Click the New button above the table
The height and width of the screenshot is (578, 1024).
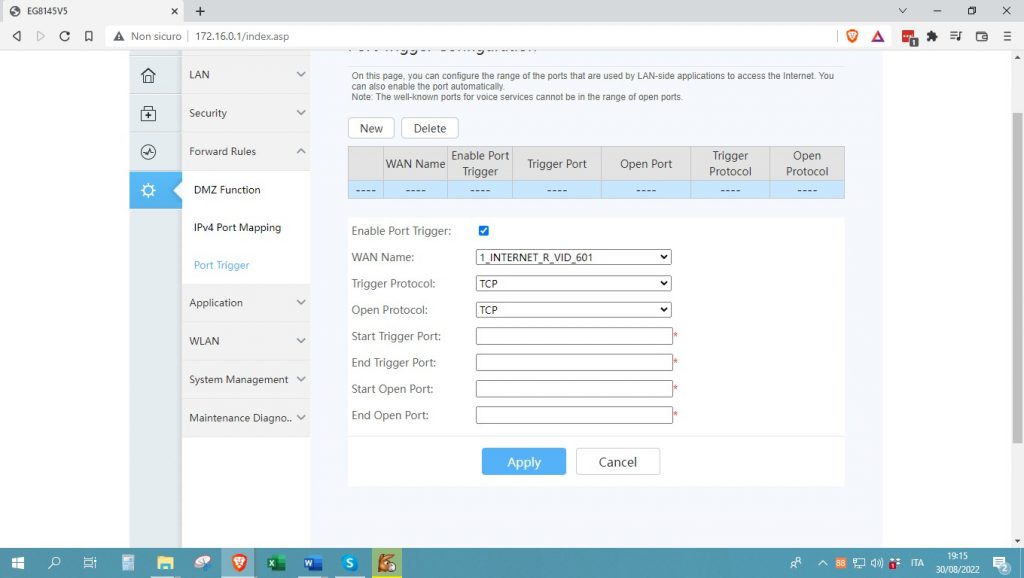point(371,128)
